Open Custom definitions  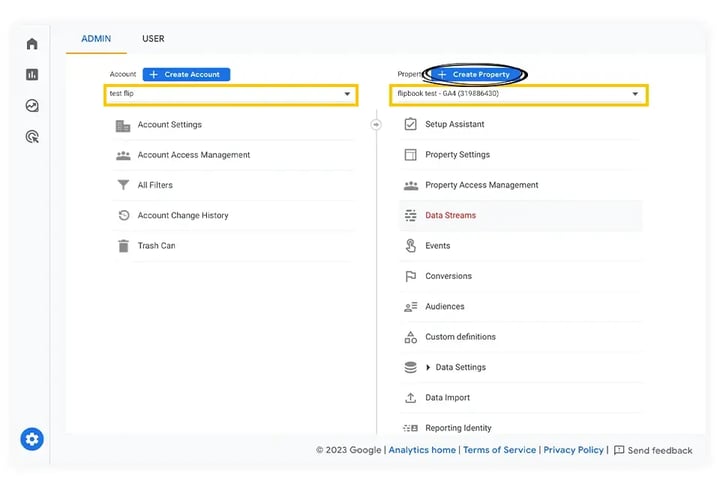(460, 337)
